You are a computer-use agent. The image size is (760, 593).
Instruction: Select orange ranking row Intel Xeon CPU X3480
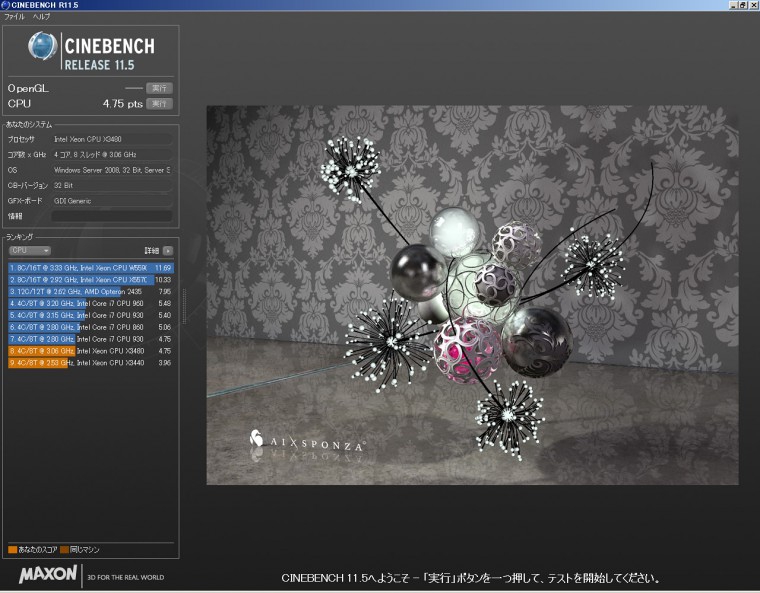point(91,351)
